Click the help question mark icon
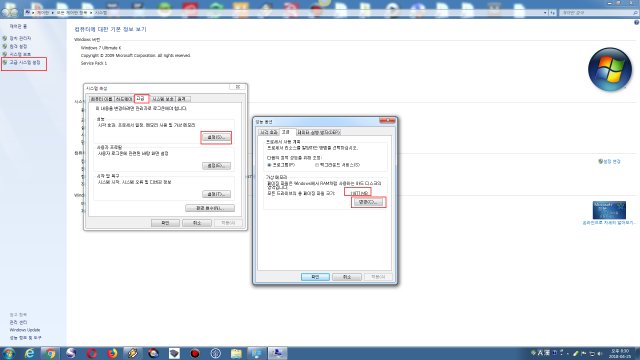Viewport: 640px width, 360px height. click(636, 22)
